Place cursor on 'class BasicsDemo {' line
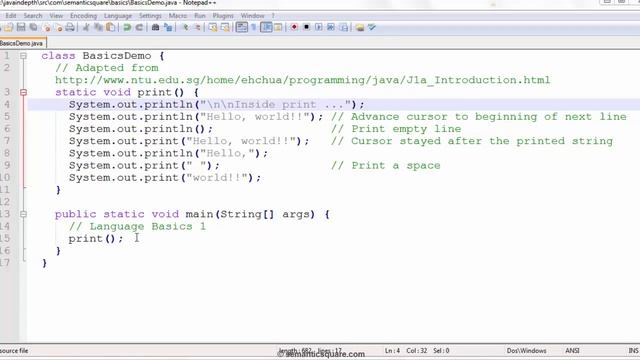640x360 pixels. tap(102, 56)
